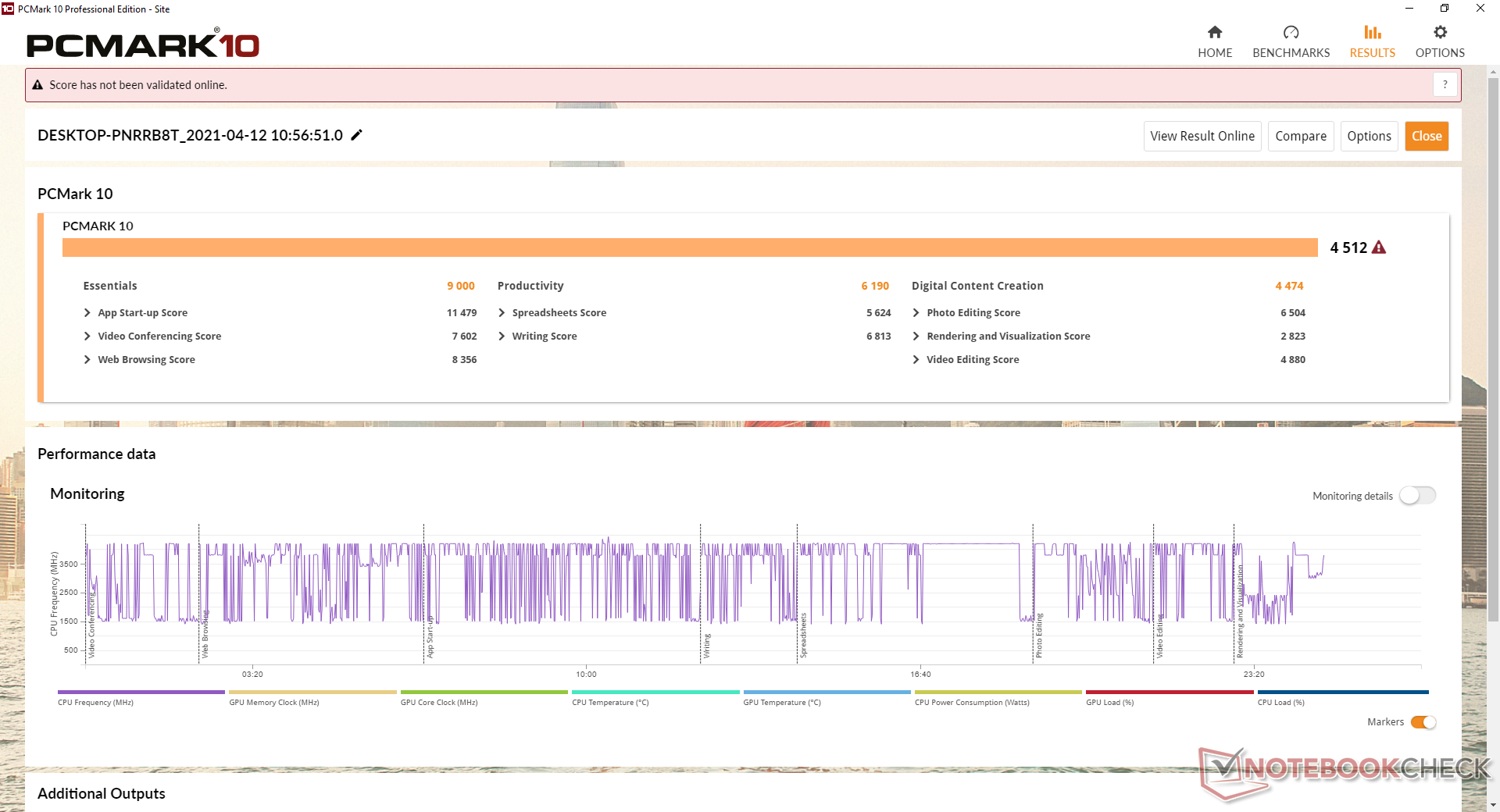Click the PCMark 10 logo
Viewport: 1500px width, 812px height.
point(143,44)
